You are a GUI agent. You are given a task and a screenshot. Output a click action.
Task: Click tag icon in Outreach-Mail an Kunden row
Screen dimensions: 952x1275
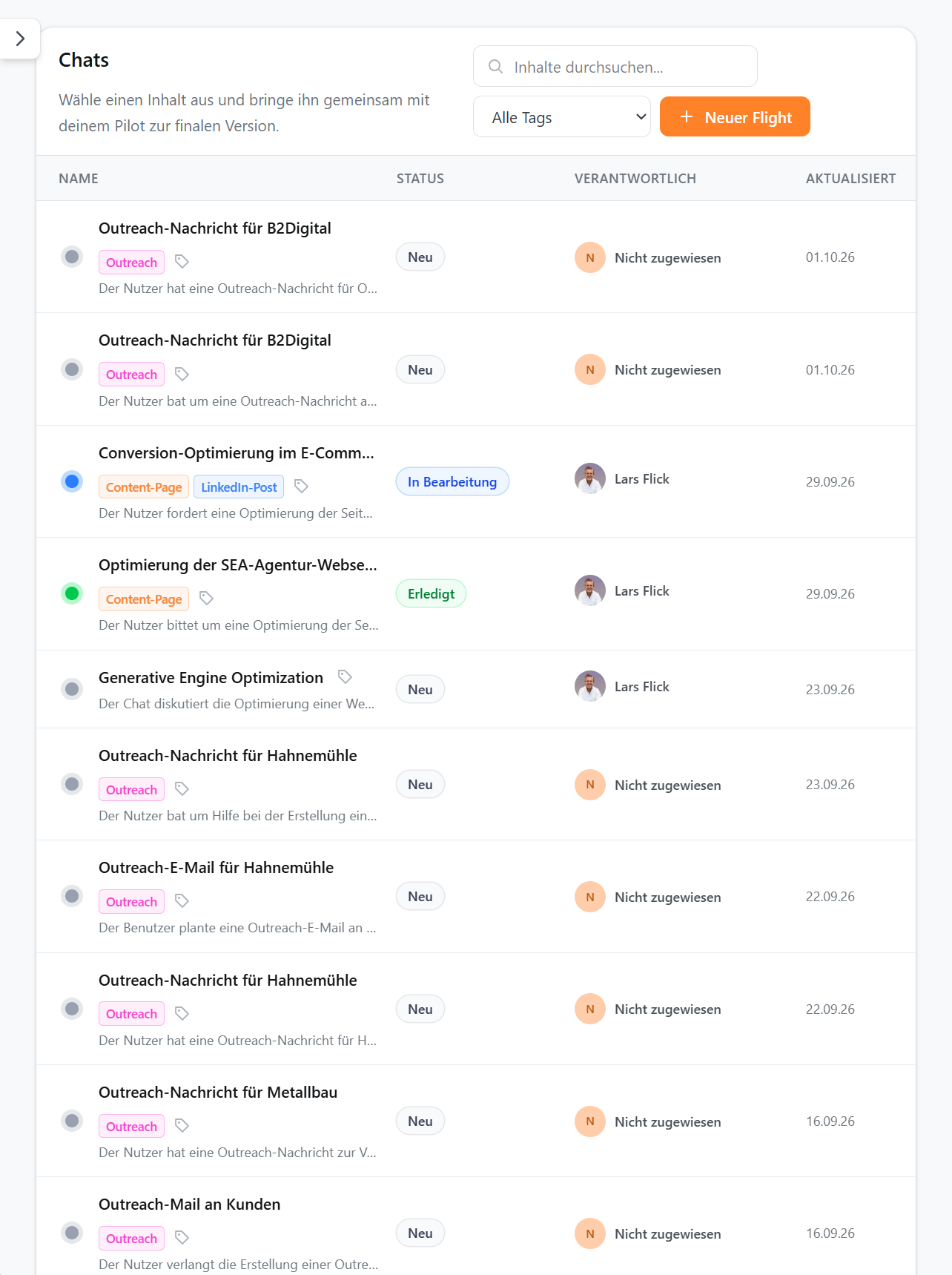coord(182,1238)
